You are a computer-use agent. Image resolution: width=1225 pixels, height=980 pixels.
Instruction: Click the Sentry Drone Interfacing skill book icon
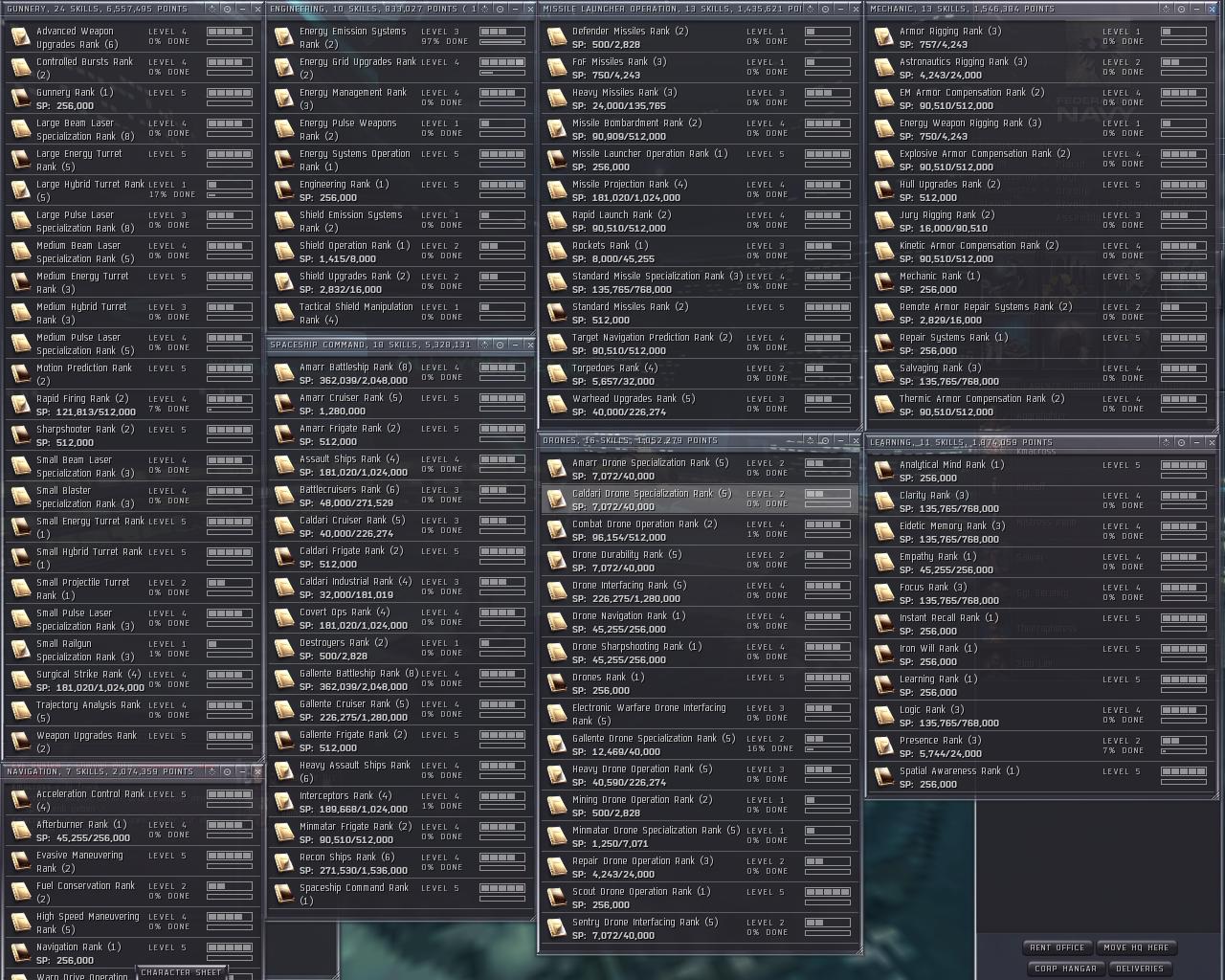(556, 928)
